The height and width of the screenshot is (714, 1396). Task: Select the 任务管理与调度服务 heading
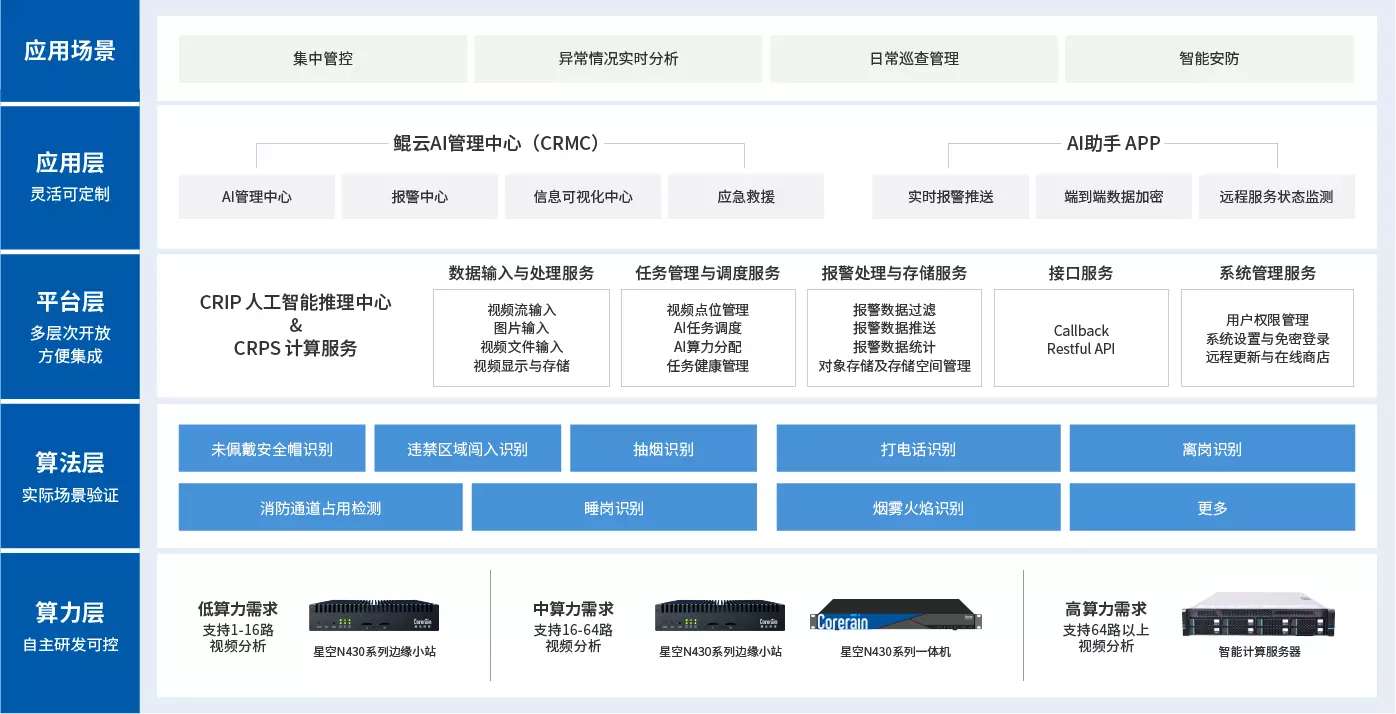[x=708, y=273]
